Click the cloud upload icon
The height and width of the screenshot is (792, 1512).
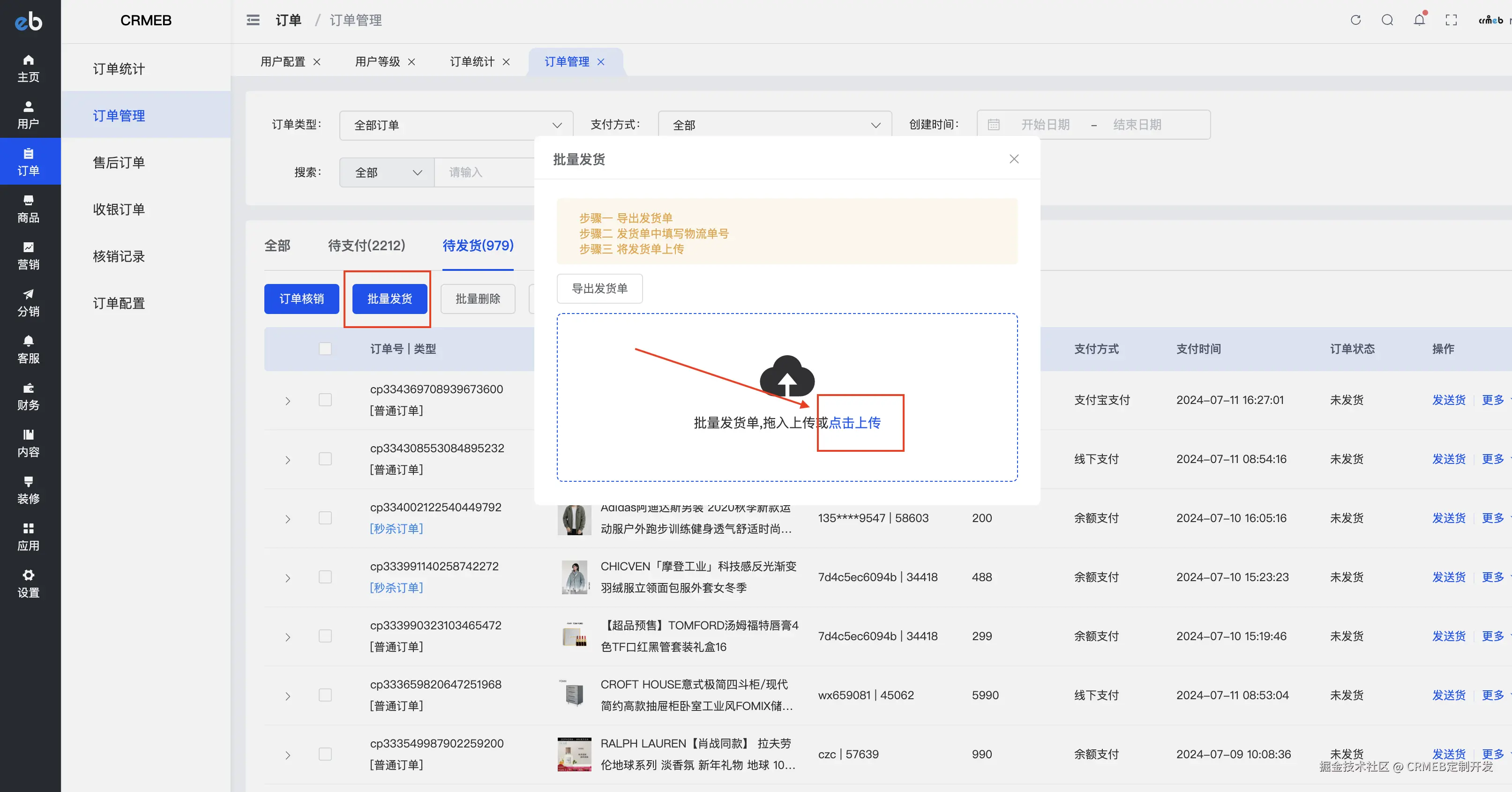point(786,377)
